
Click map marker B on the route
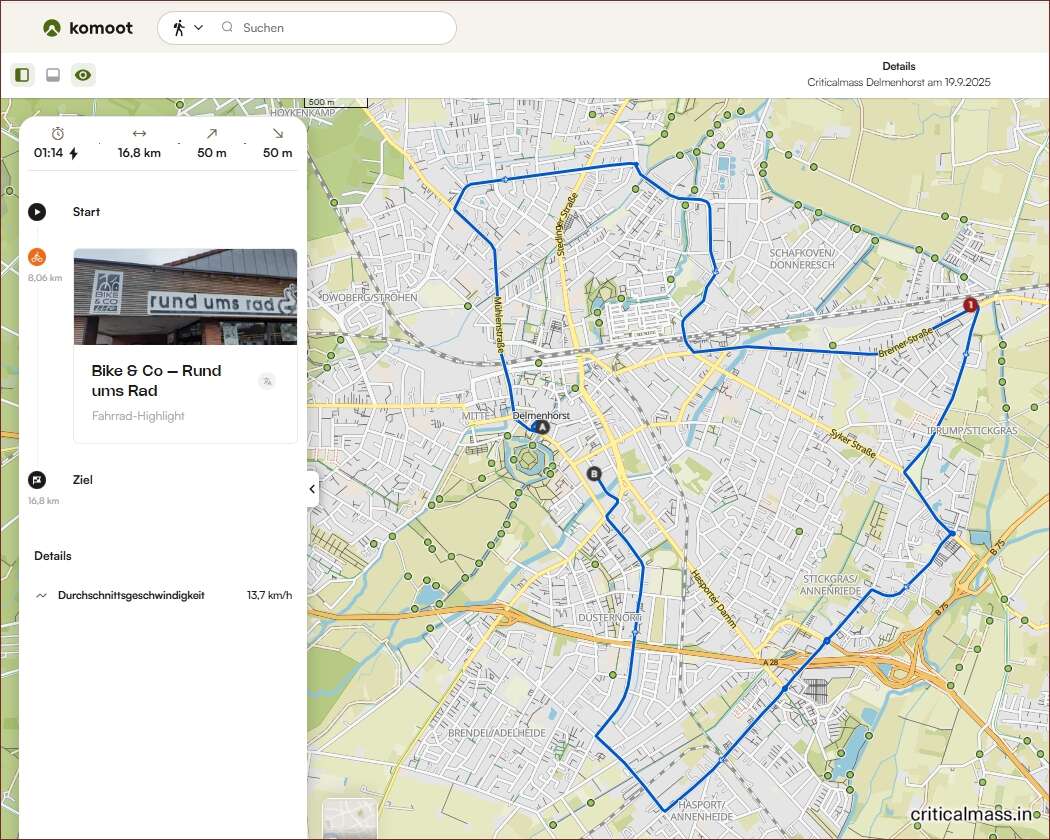point(595,474)
